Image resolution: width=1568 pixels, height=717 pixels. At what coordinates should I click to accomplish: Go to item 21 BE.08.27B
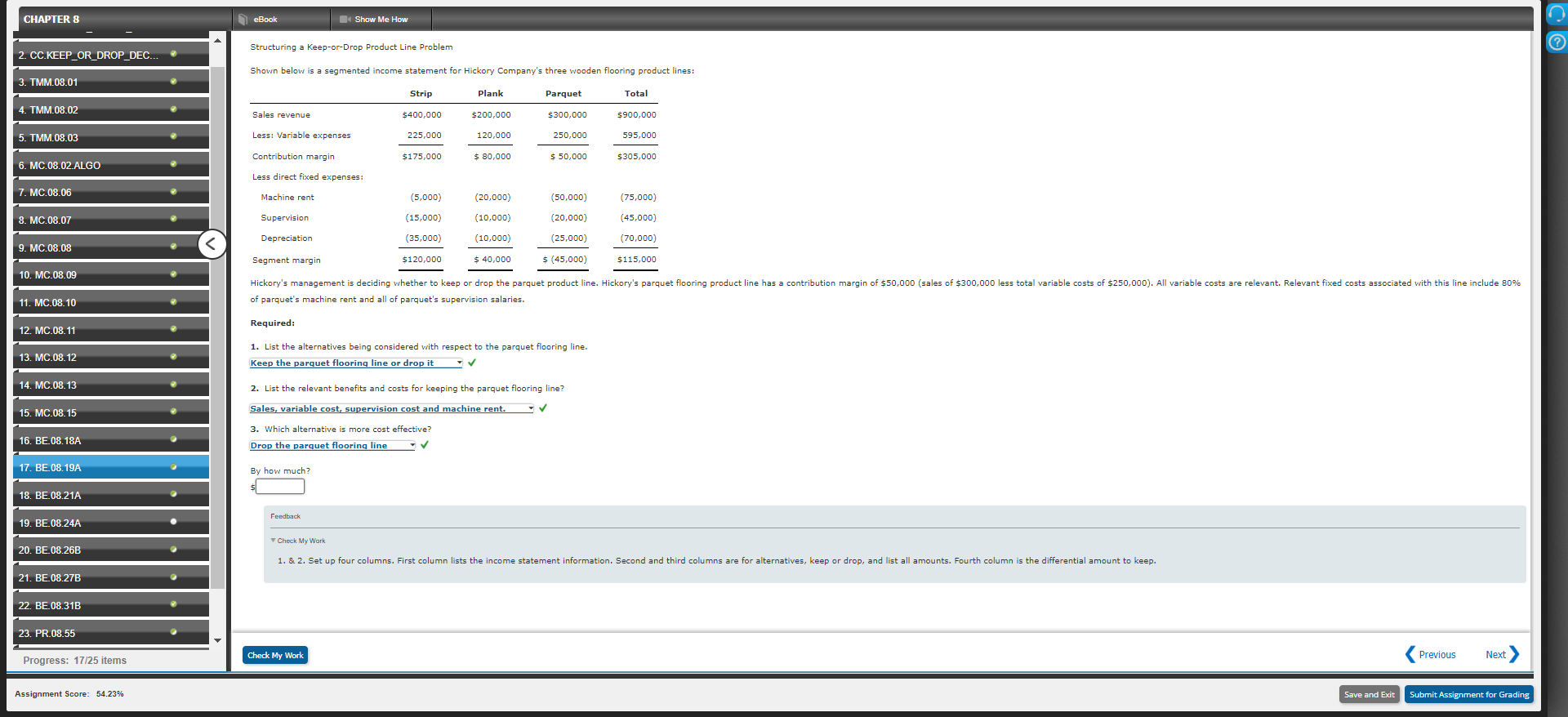pyautogui.click(x=111, y=577)
